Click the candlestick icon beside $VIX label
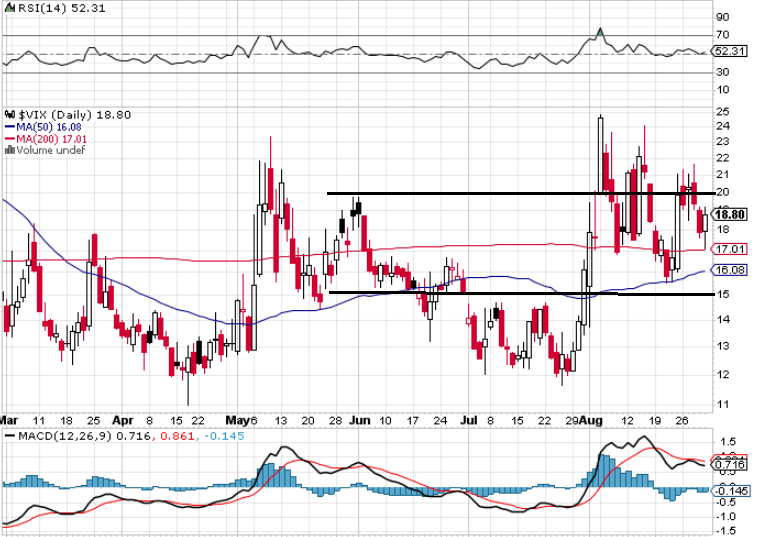This screenshot has width=760, height=537. (x=7, y=115)
